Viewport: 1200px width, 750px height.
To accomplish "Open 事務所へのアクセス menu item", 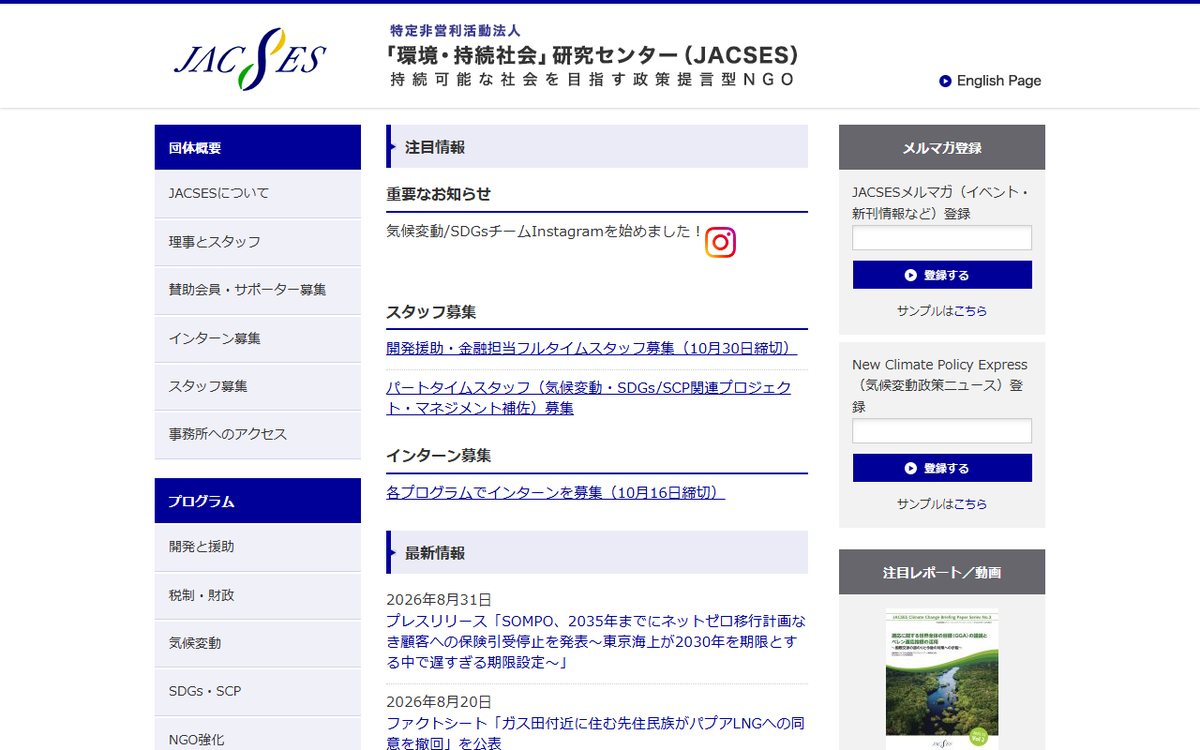I will pyautogui.click(x=257, y=434).
